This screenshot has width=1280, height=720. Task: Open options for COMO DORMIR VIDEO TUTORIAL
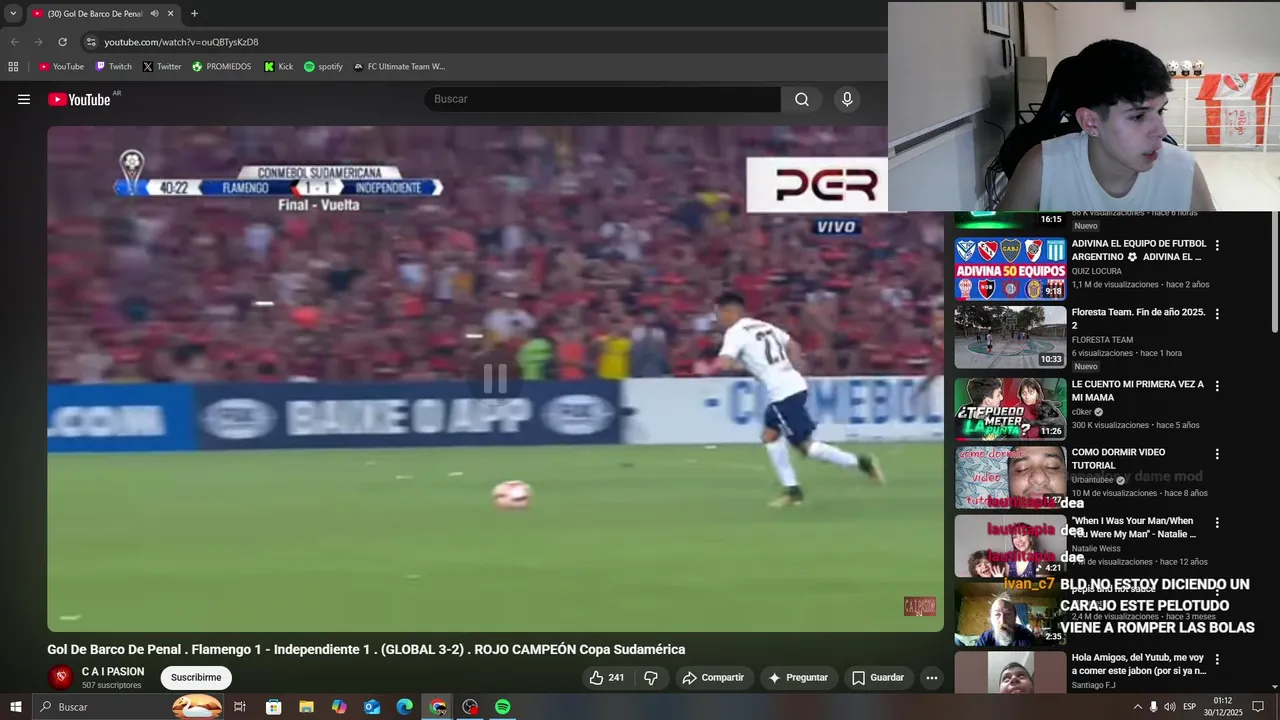coord(1217,454)
